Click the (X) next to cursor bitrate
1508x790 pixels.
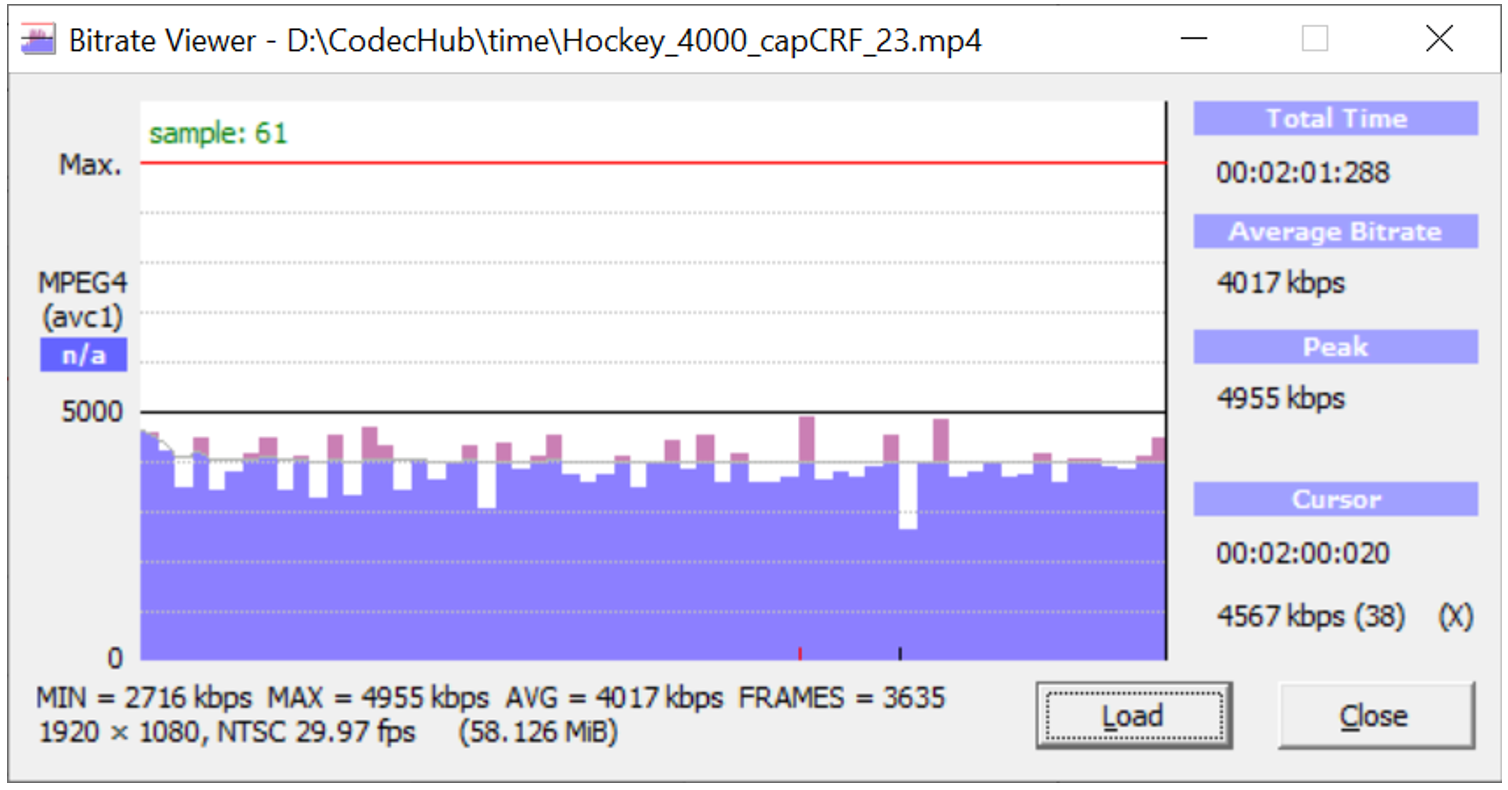[x=1456, y=617]
